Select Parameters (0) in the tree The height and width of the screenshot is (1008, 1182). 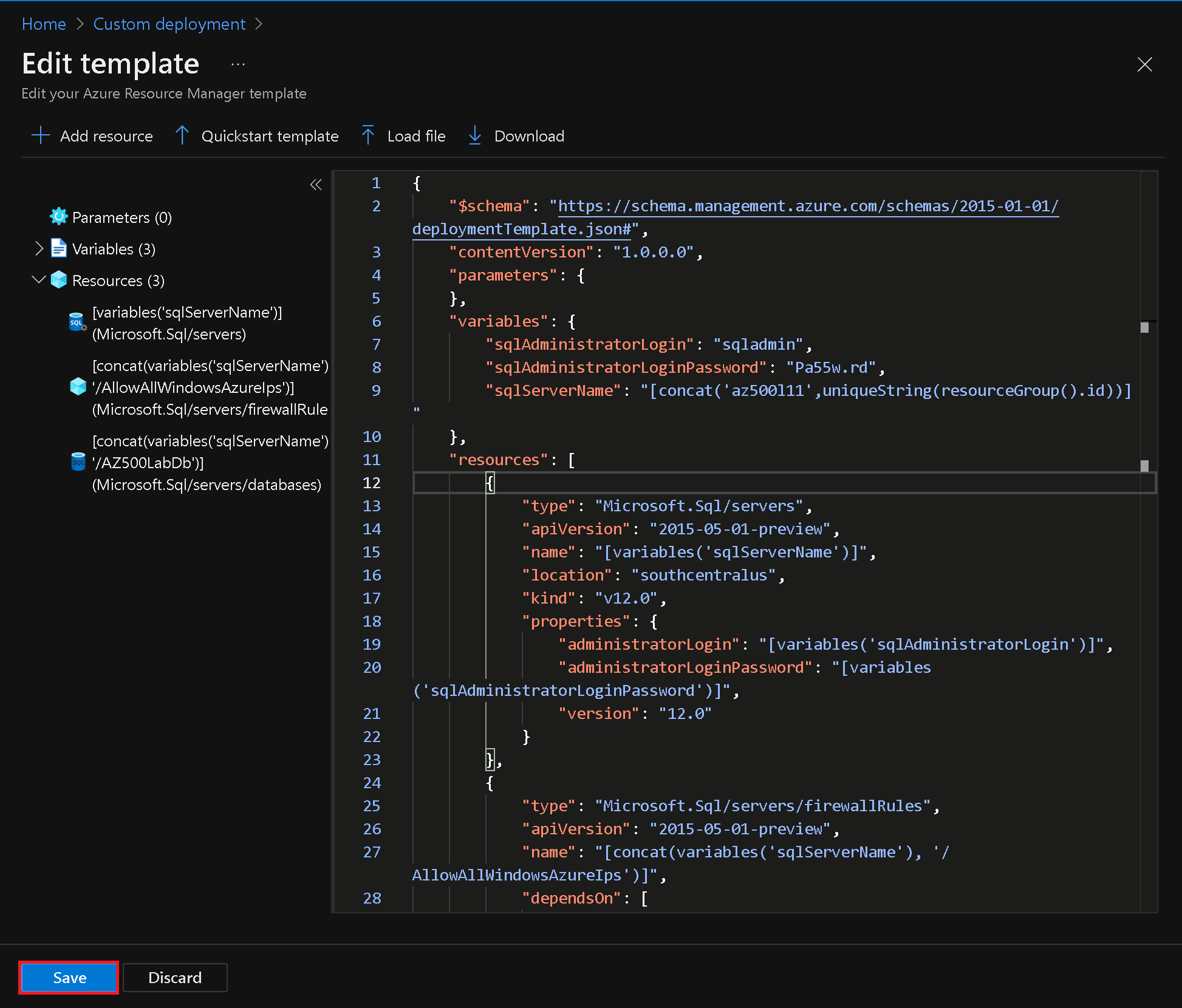click(121, 217)
